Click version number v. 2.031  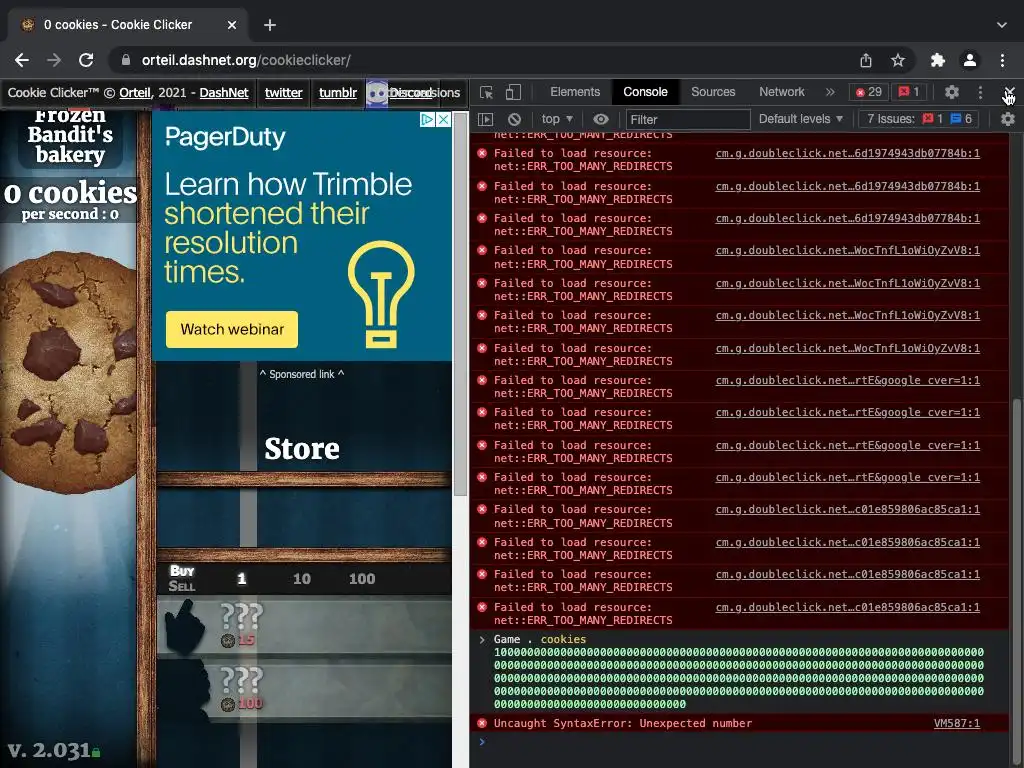[48, 750]
